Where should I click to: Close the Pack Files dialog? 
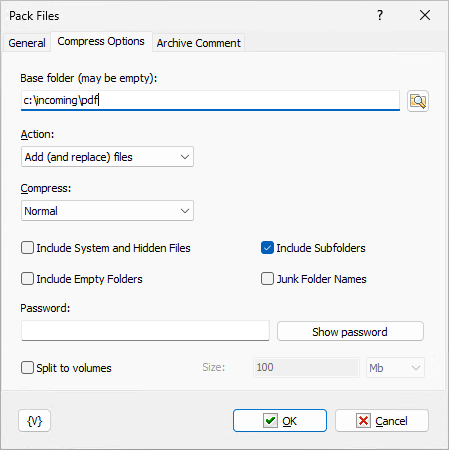coord(425,15)
